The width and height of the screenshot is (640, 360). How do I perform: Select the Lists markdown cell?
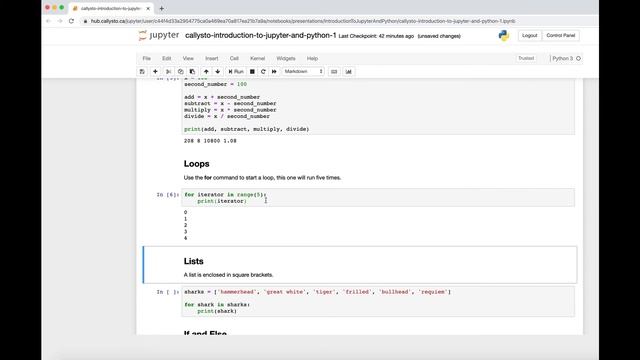[x=360, y=265]
